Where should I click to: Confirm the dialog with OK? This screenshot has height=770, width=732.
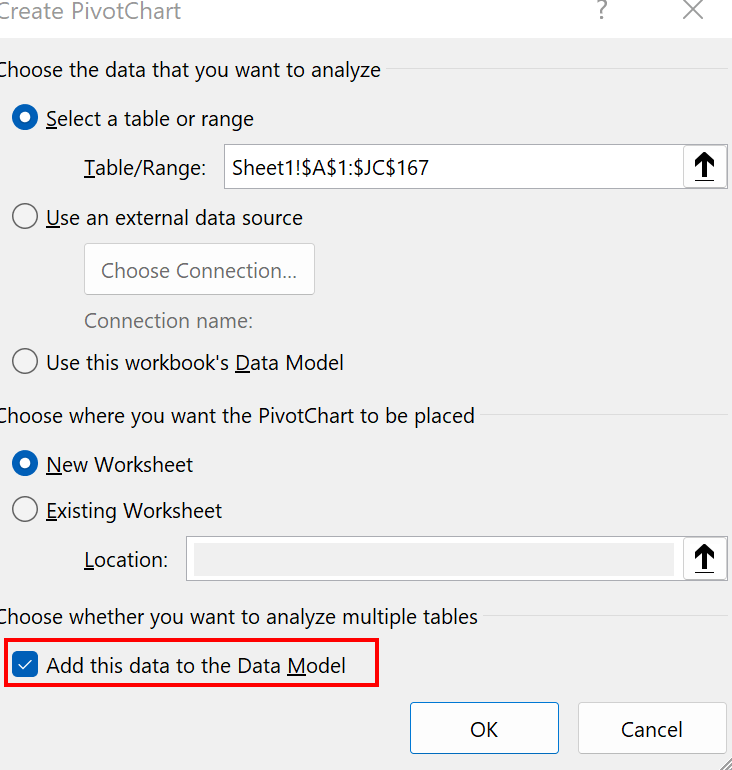point(484,729)
